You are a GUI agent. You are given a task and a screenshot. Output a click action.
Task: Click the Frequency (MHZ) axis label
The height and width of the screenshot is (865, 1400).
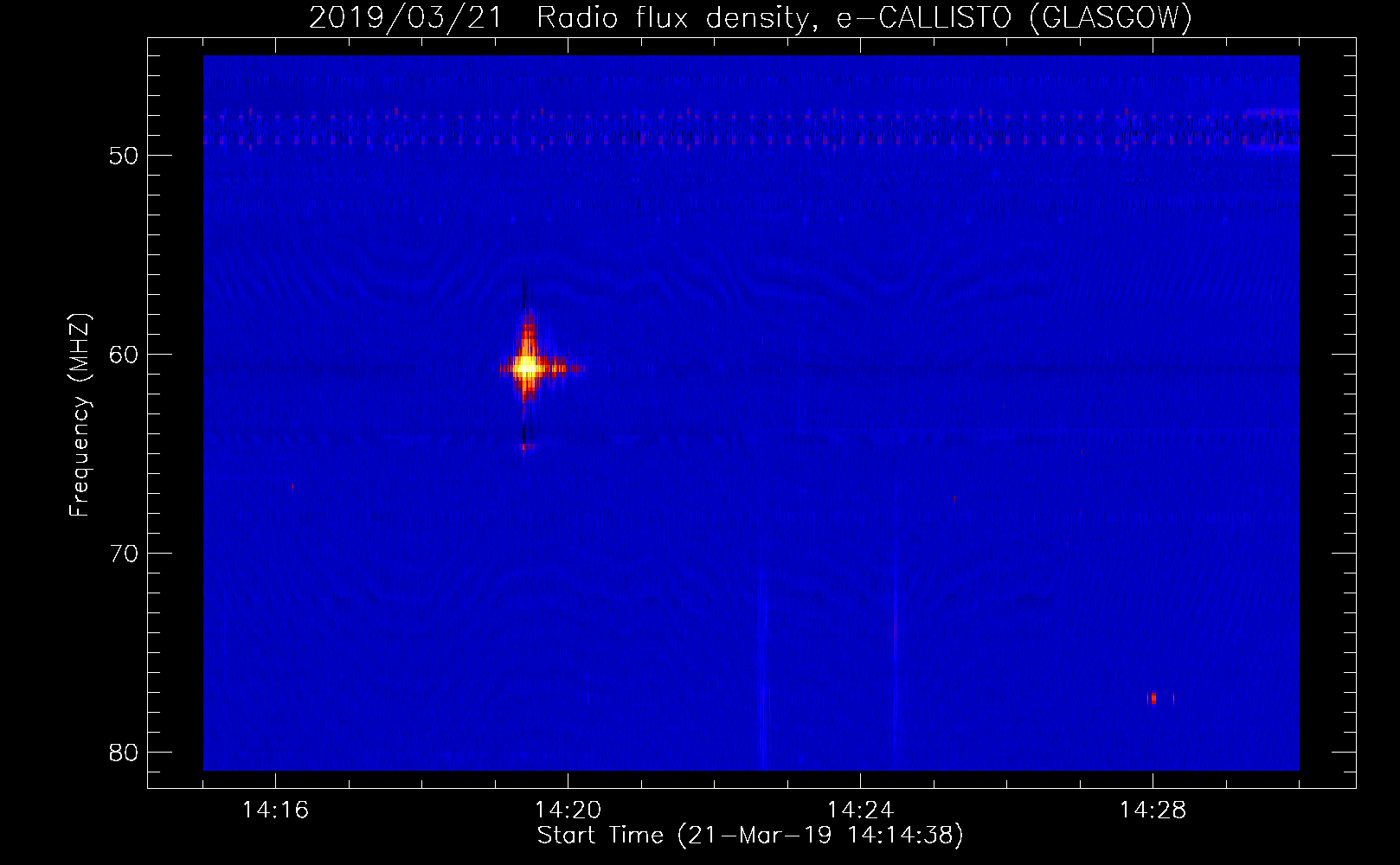point(79,415)
